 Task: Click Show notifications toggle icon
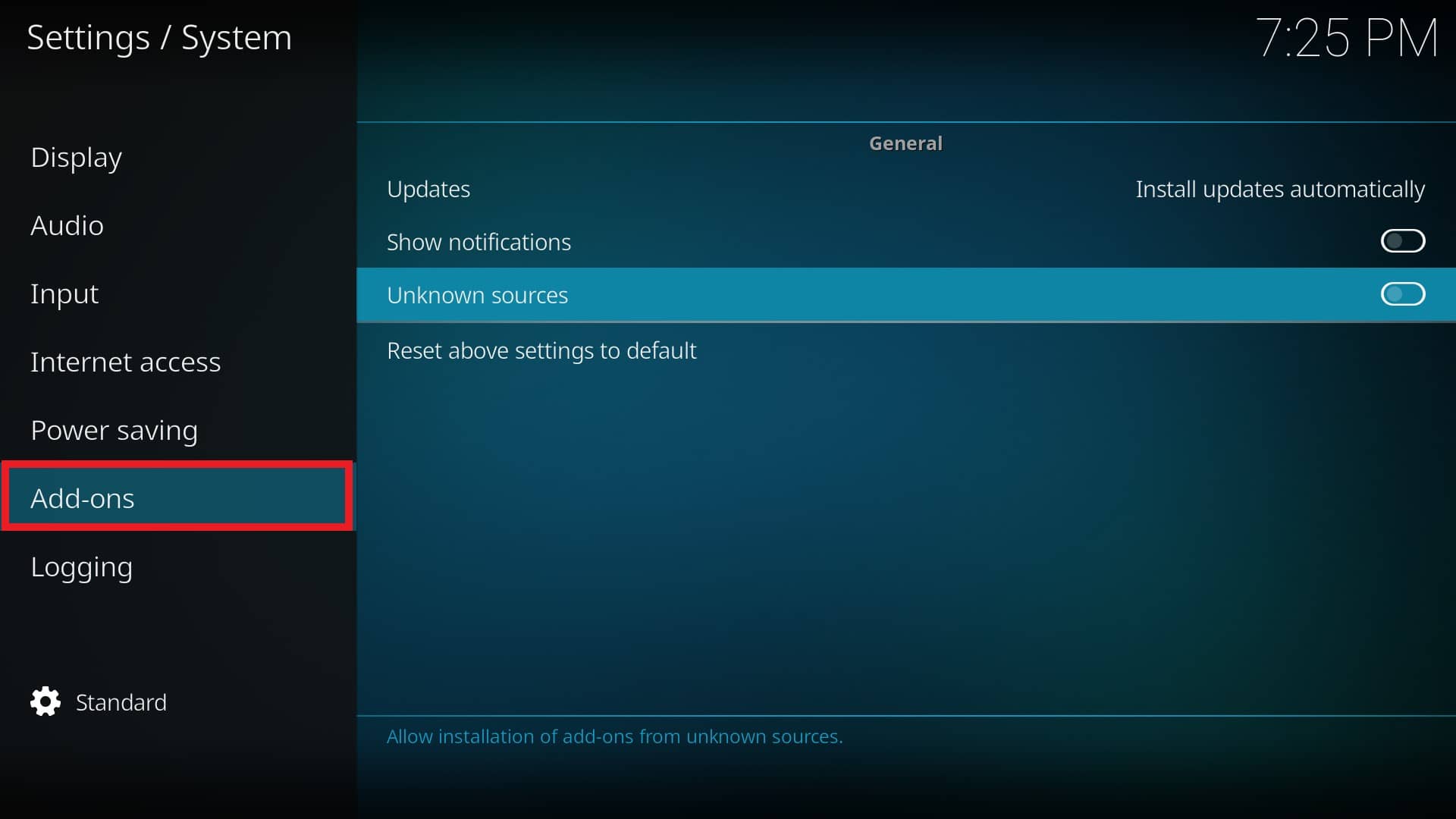point(1402,241)
